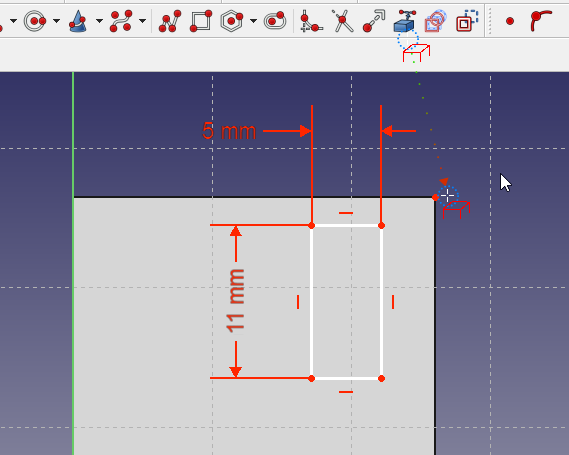569x455 pixels.
Task: Apply the Coincident point constraint
Action: tap(510, 21)
